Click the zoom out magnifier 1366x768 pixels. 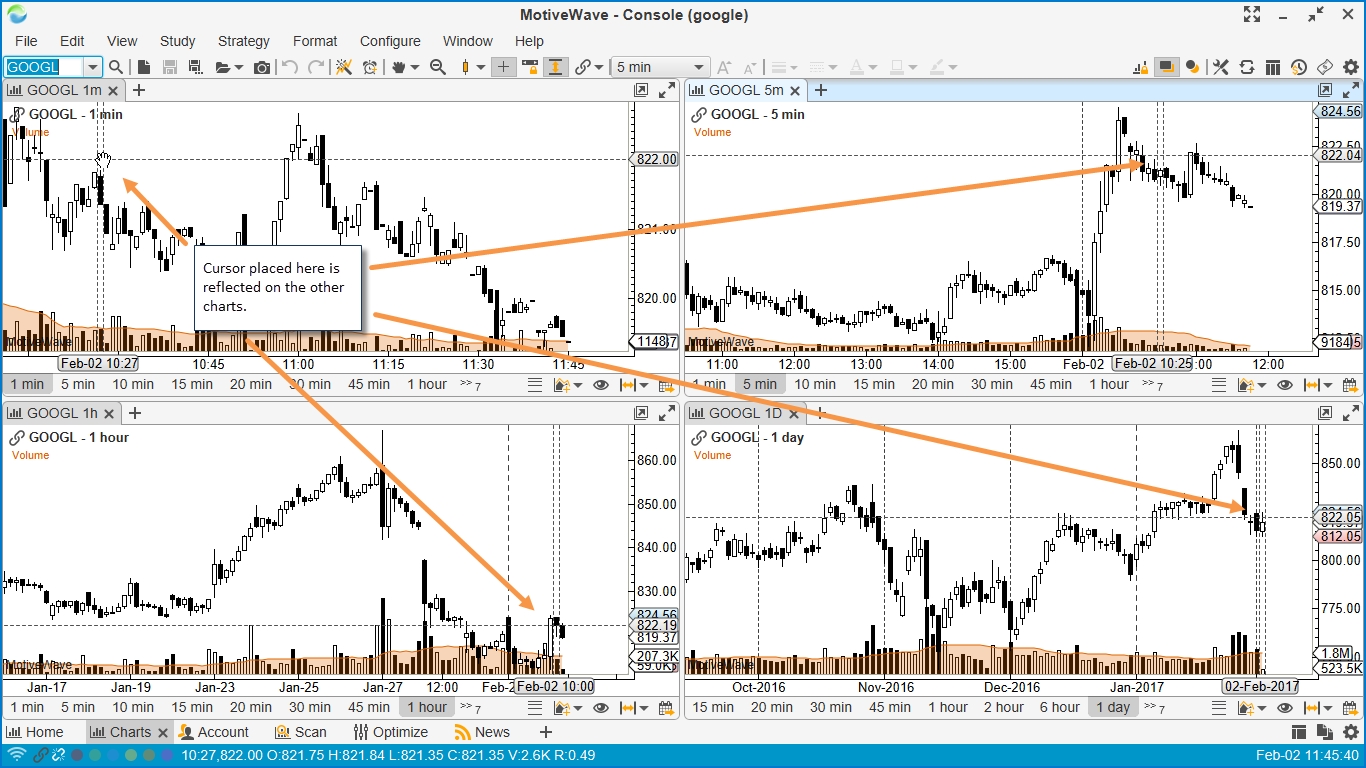(x=437, y=67)
